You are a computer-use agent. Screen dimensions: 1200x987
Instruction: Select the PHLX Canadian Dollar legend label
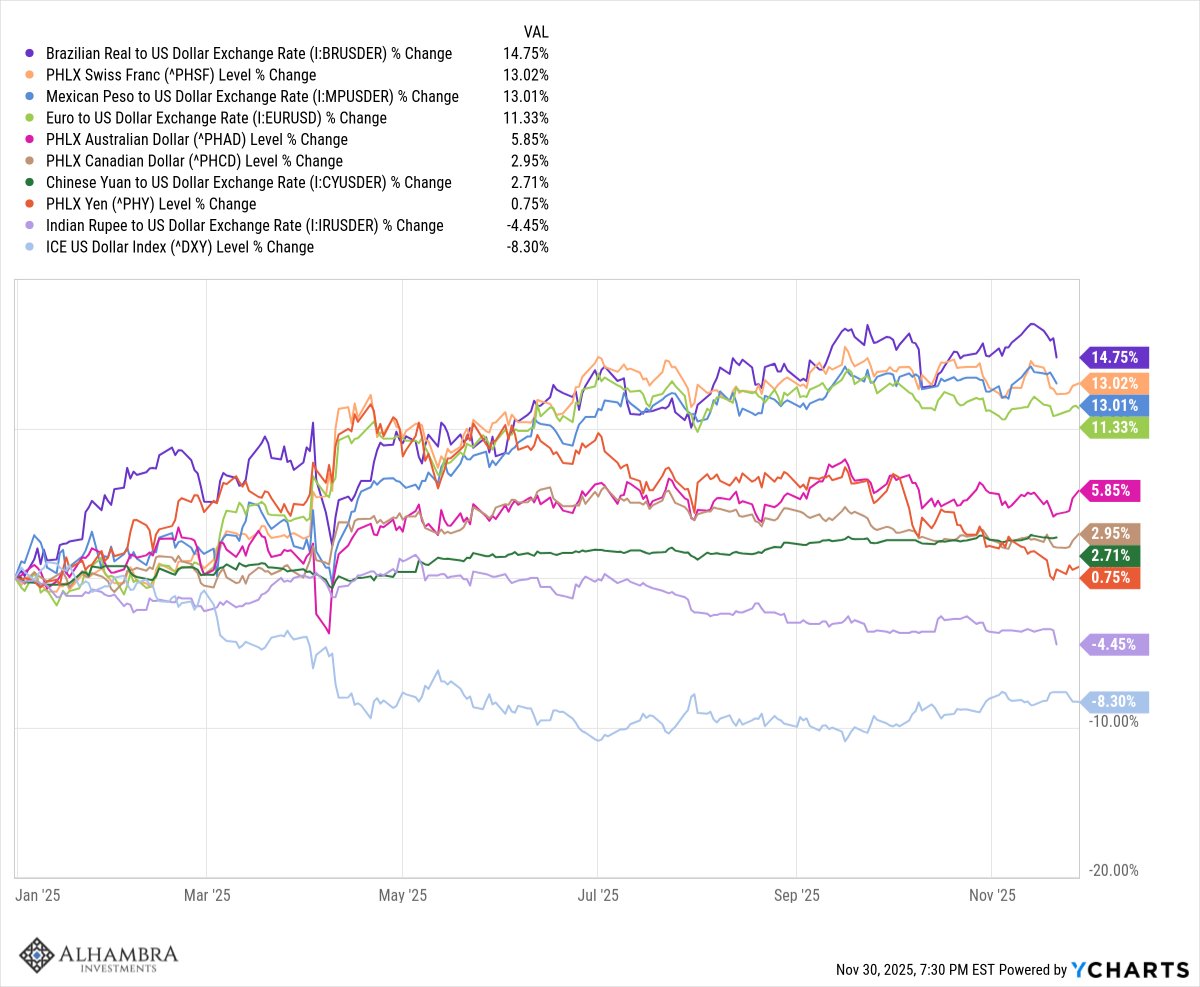pyautogui.click(x=194, y=161)
